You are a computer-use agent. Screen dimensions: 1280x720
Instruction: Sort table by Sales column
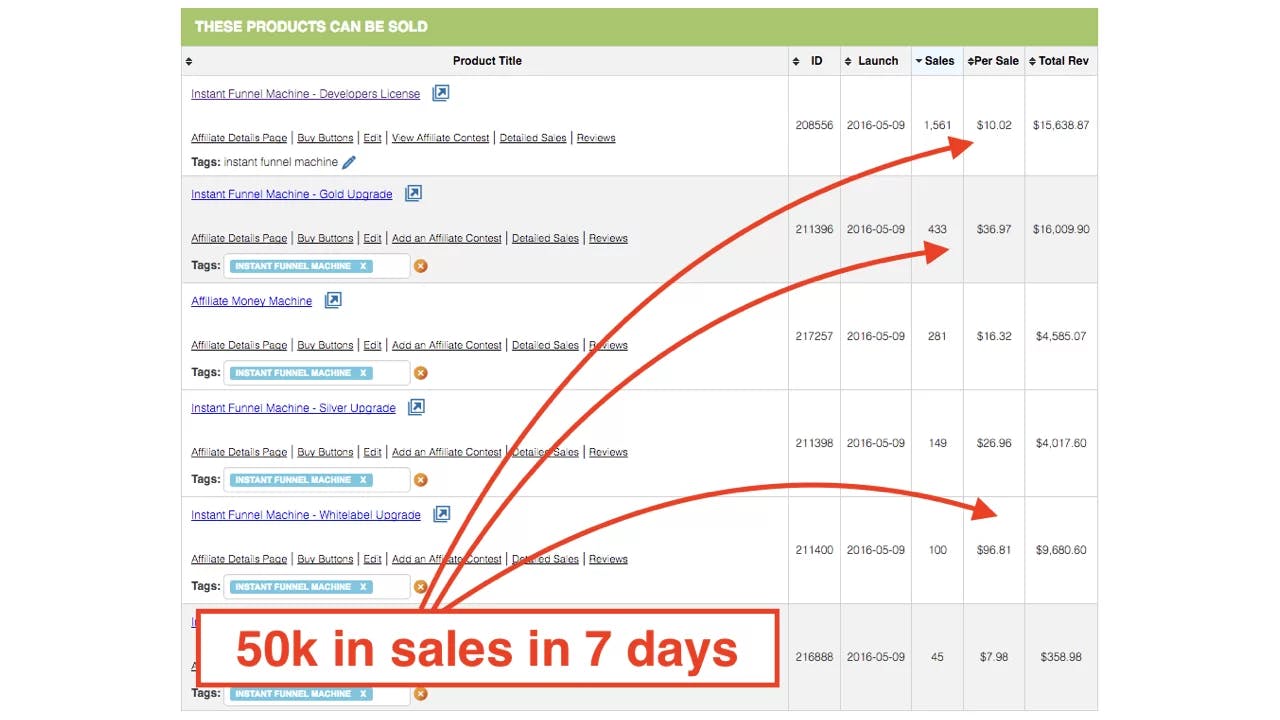[x=937, y=61]
